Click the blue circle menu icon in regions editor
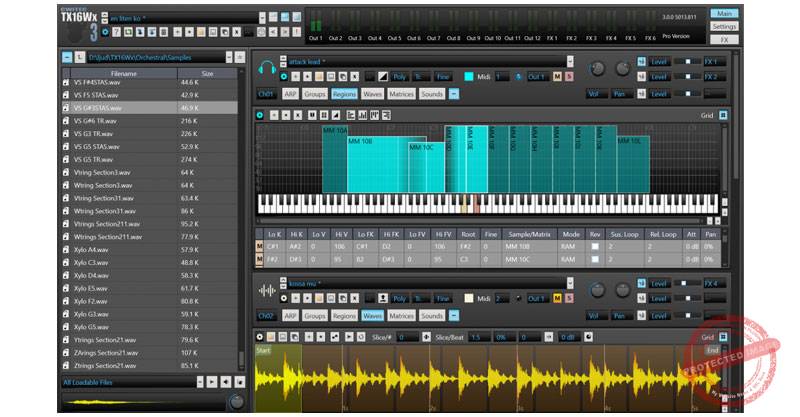 point(260,115)
